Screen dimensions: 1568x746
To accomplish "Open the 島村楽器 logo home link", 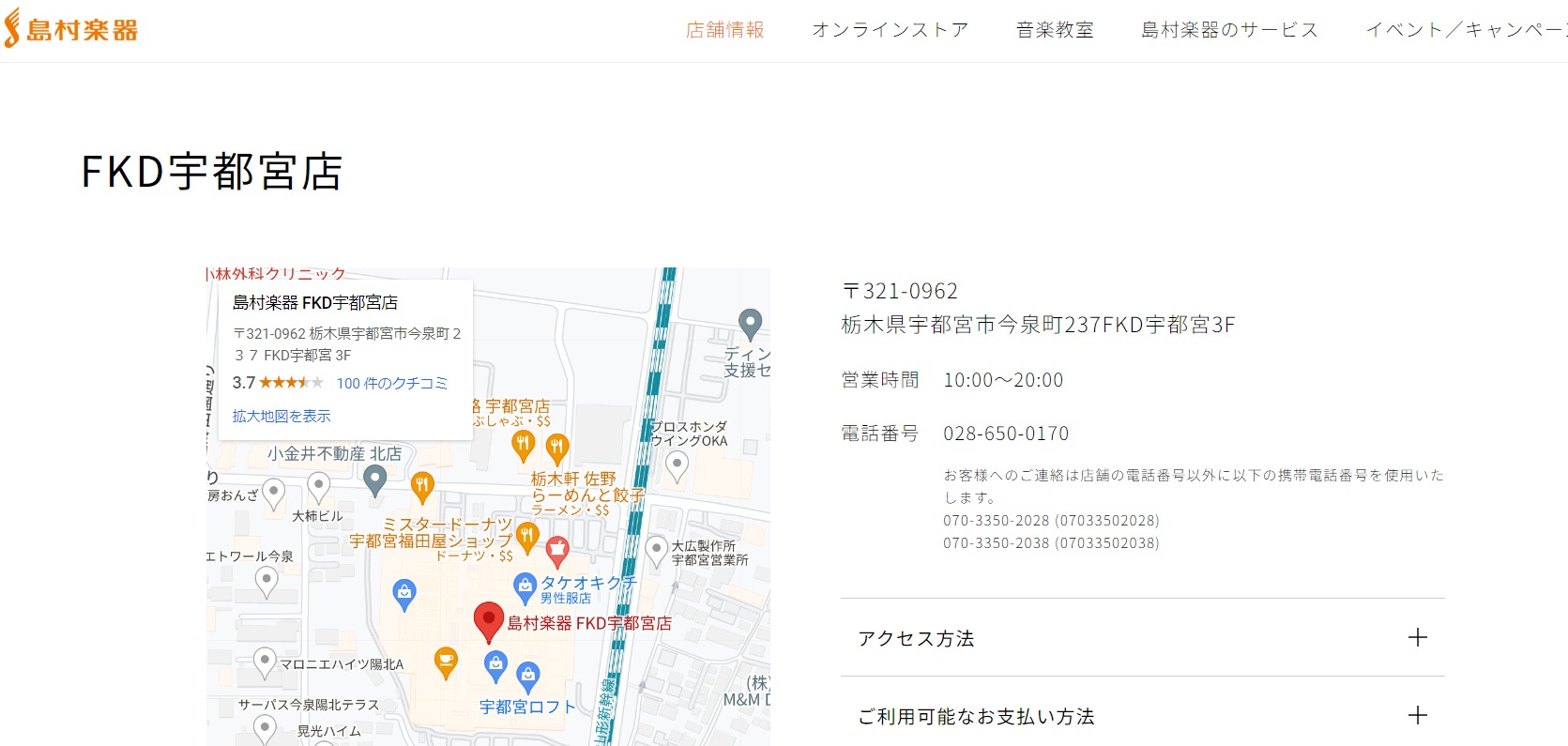I will 71,29.
